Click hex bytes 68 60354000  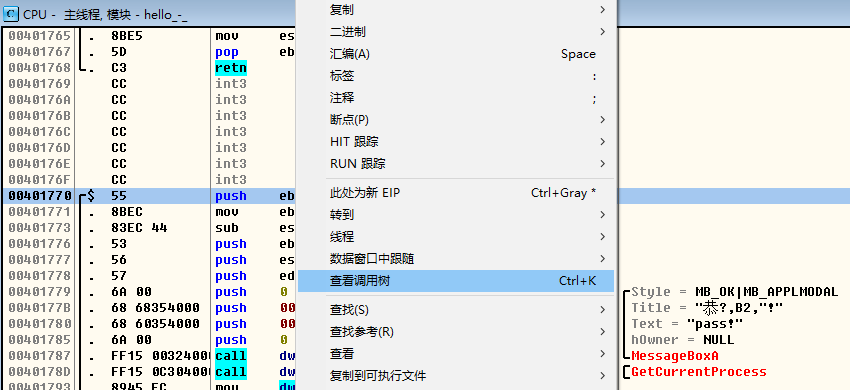[x=156, y=324]
